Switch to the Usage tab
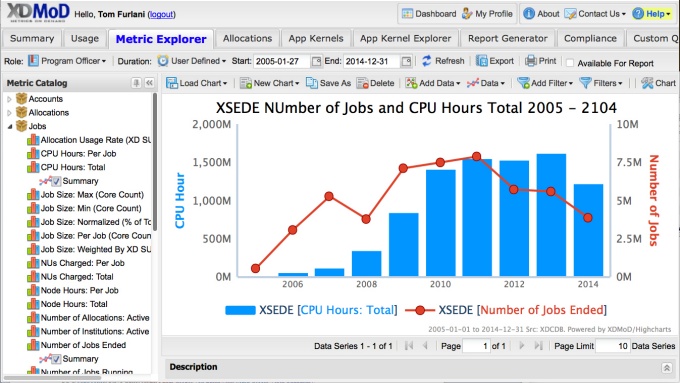Image resolution: width=680 pixels, height=383 pixels. pos(85,39)
